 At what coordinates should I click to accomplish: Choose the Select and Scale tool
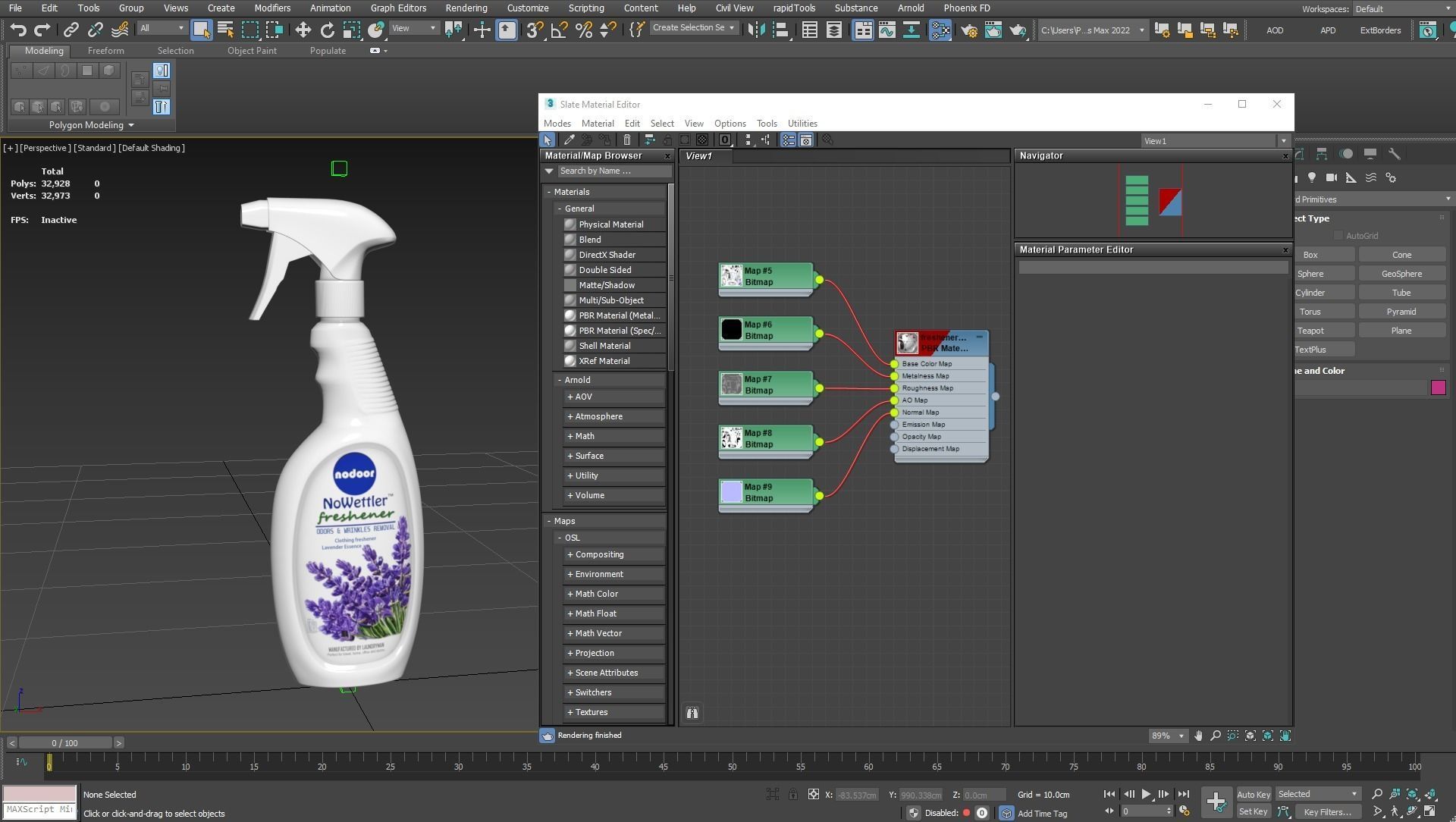click(351, 30)
